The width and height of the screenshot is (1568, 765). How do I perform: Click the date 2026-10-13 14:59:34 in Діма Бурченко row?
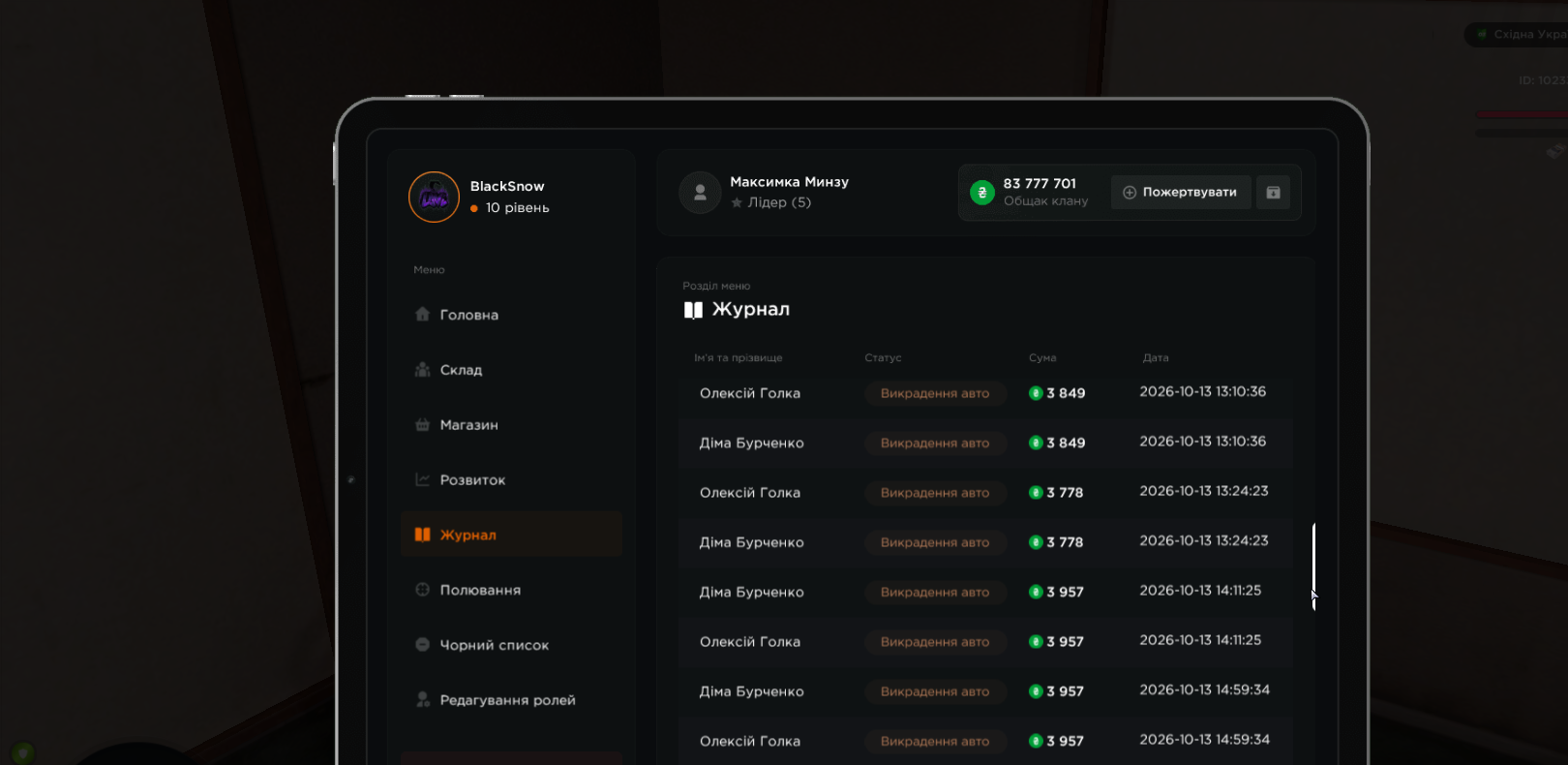(x=1205, y=689)
